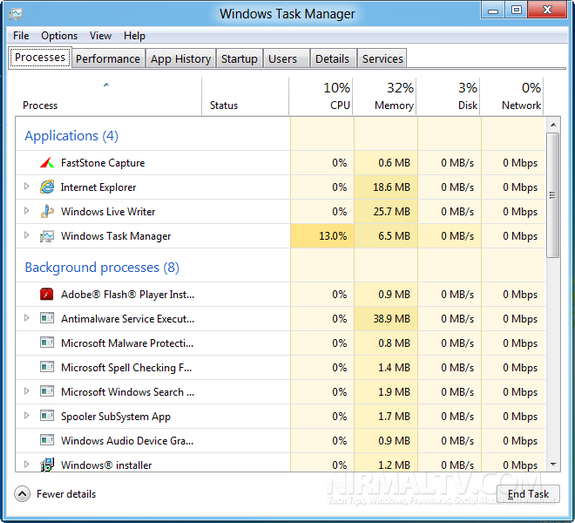
Task: Click the Internet Explorer icon
Action: point(47,187)
